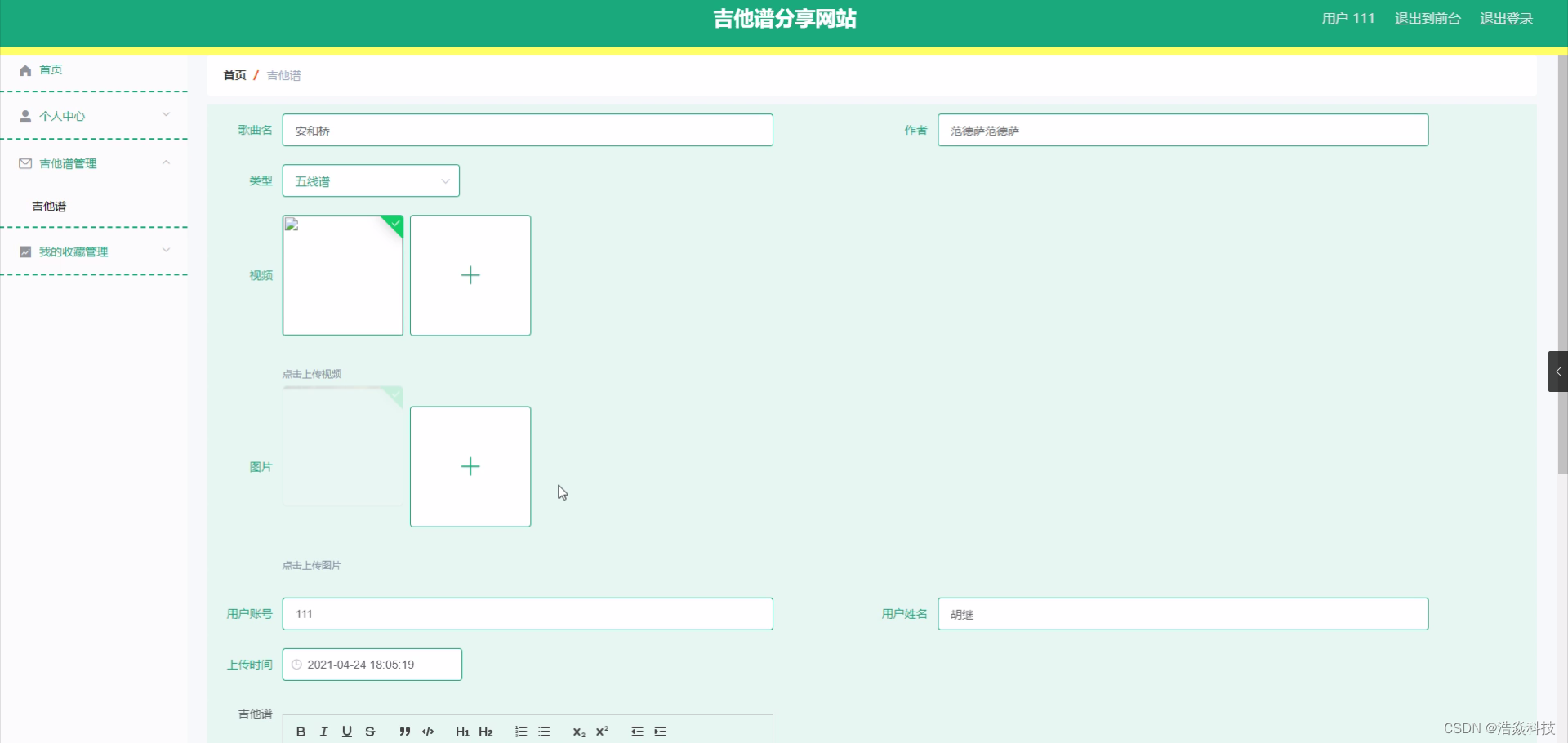Viewport: 1568px width, 743px height.
Task: Click 退出登录 in the top bar
Action: [1507, 18]
